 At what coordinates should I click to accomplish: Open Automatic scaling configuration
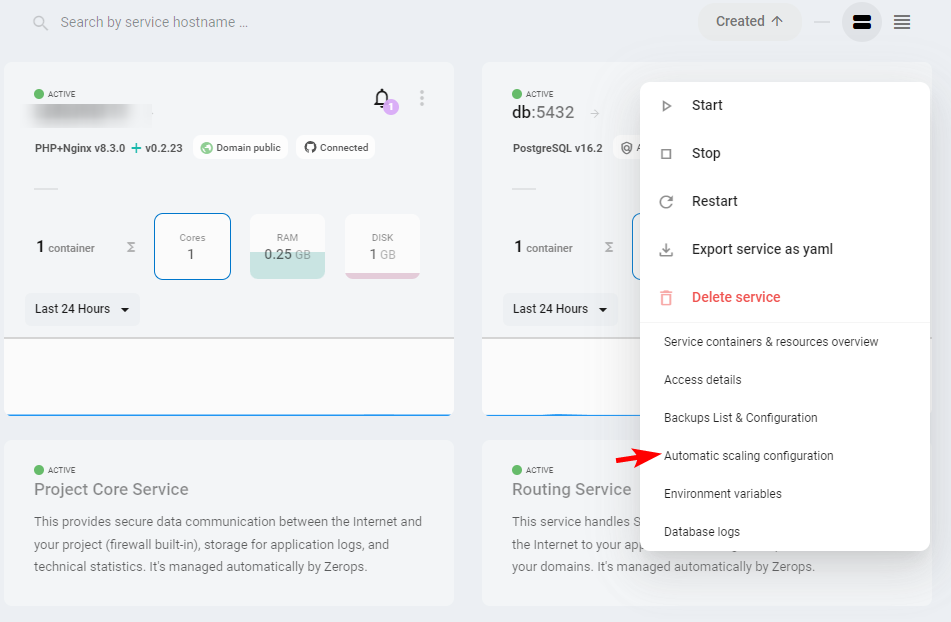pyautogui.click(x=748, y=456)
